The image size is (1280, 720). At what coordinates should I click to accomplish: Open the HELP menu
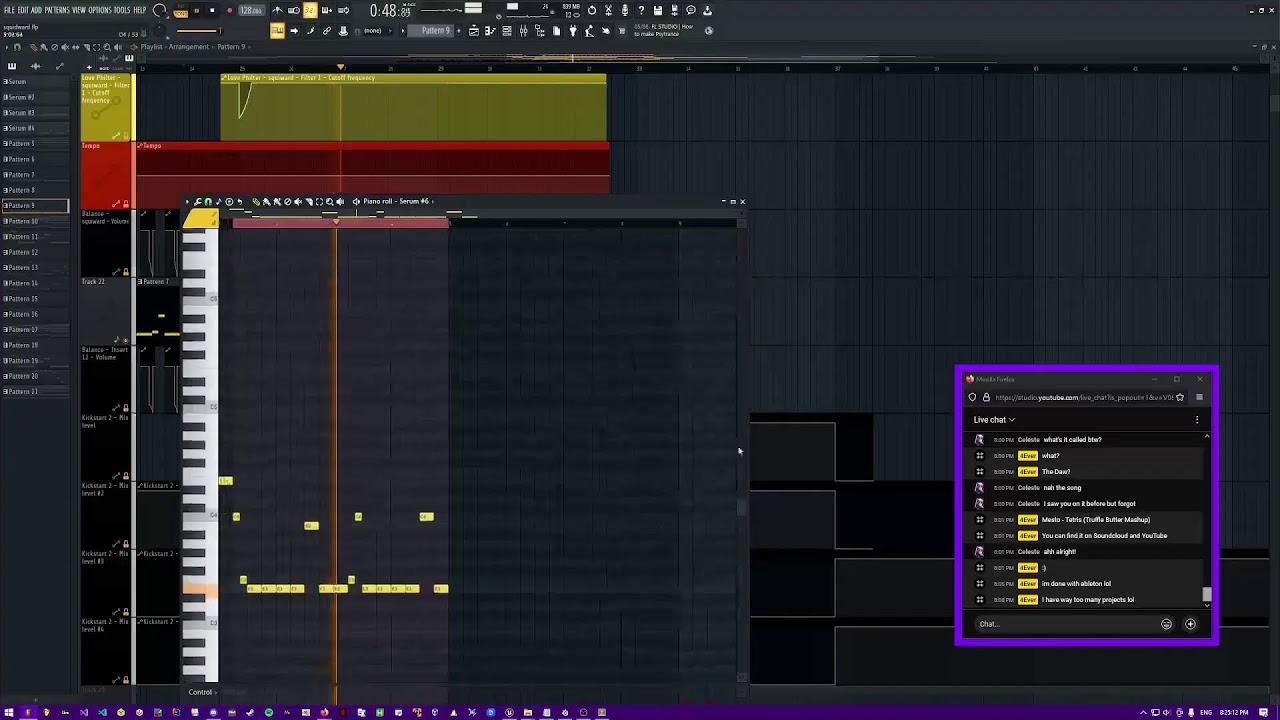click(140, 10)
